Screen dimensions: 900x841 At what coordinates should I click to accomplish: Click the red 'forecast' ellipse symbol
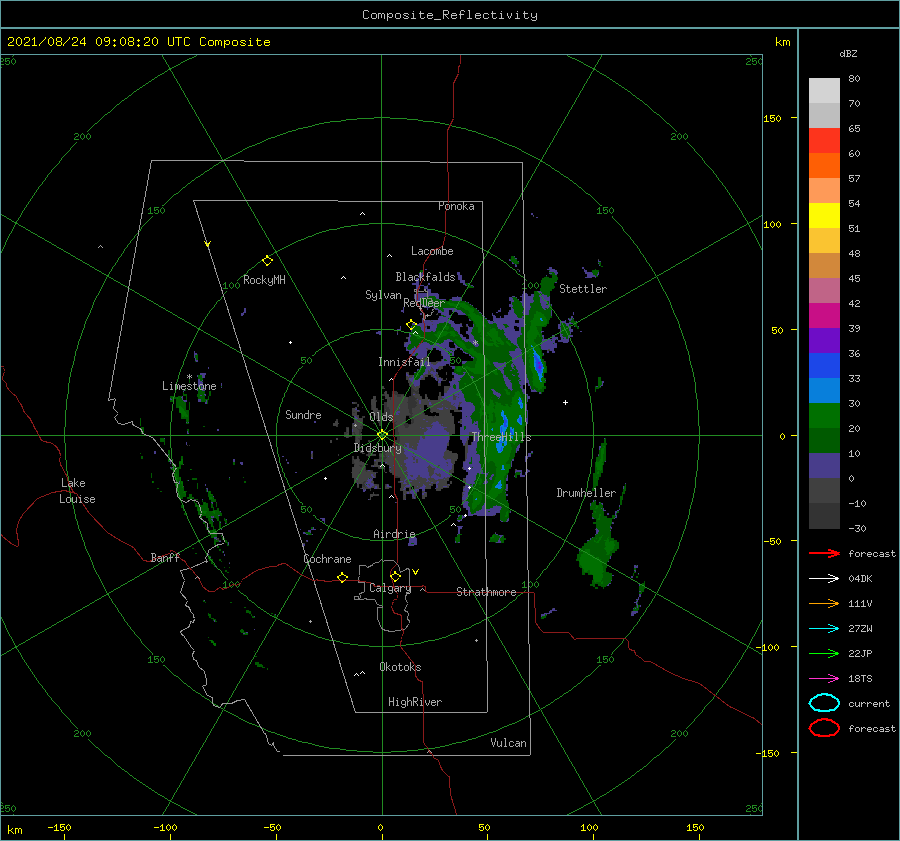click(824, 728)
